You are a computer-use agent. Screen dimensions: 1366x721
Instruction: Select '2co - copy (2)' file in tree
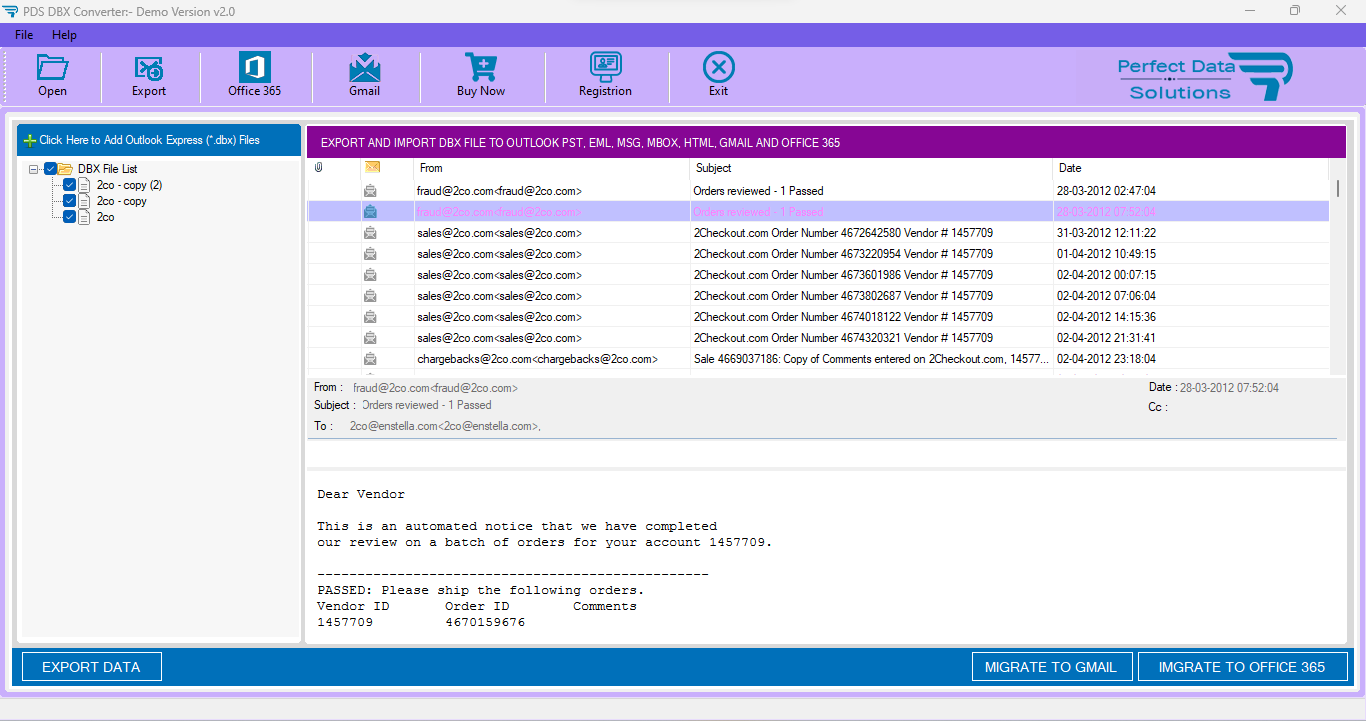pos(129,185)
